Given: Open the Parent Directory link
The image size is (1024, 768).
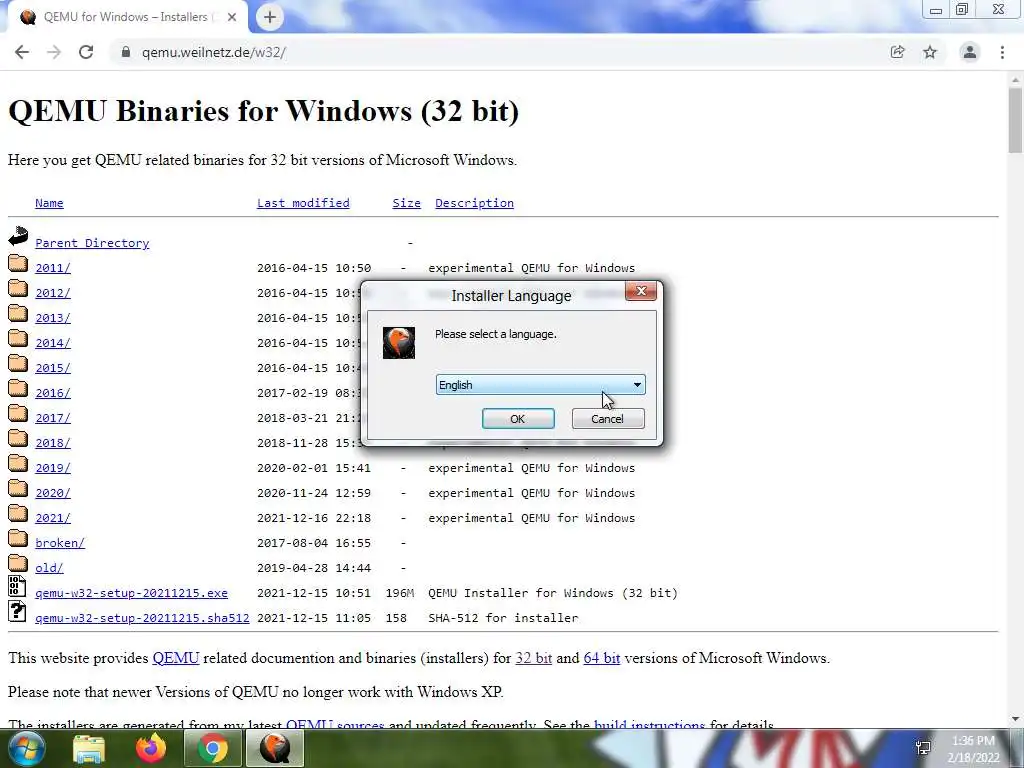Looking at the screenshot, I should tap(92, 243).
